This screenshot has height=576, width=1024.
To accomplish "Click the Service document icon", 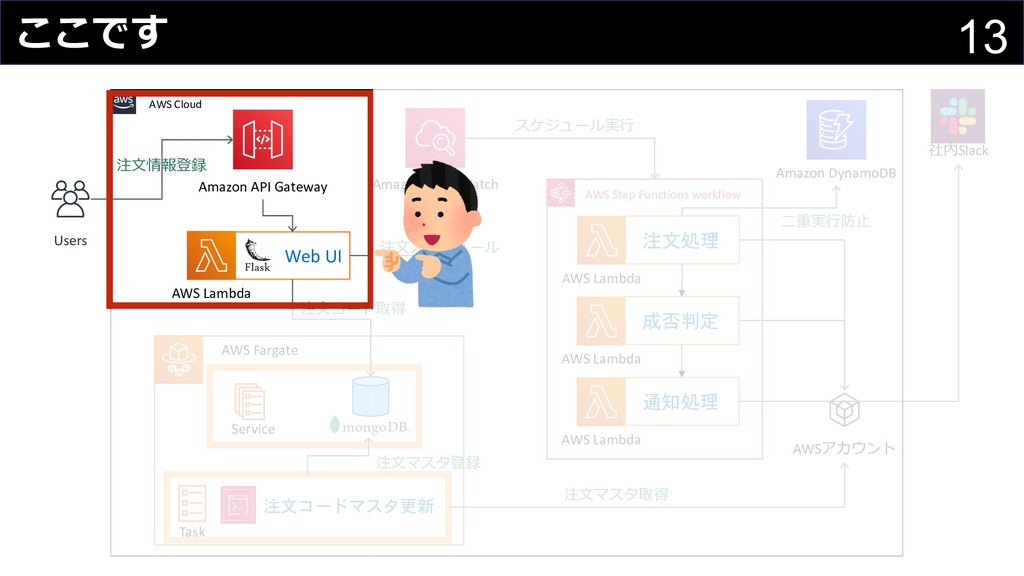I will tap(249, 400).
